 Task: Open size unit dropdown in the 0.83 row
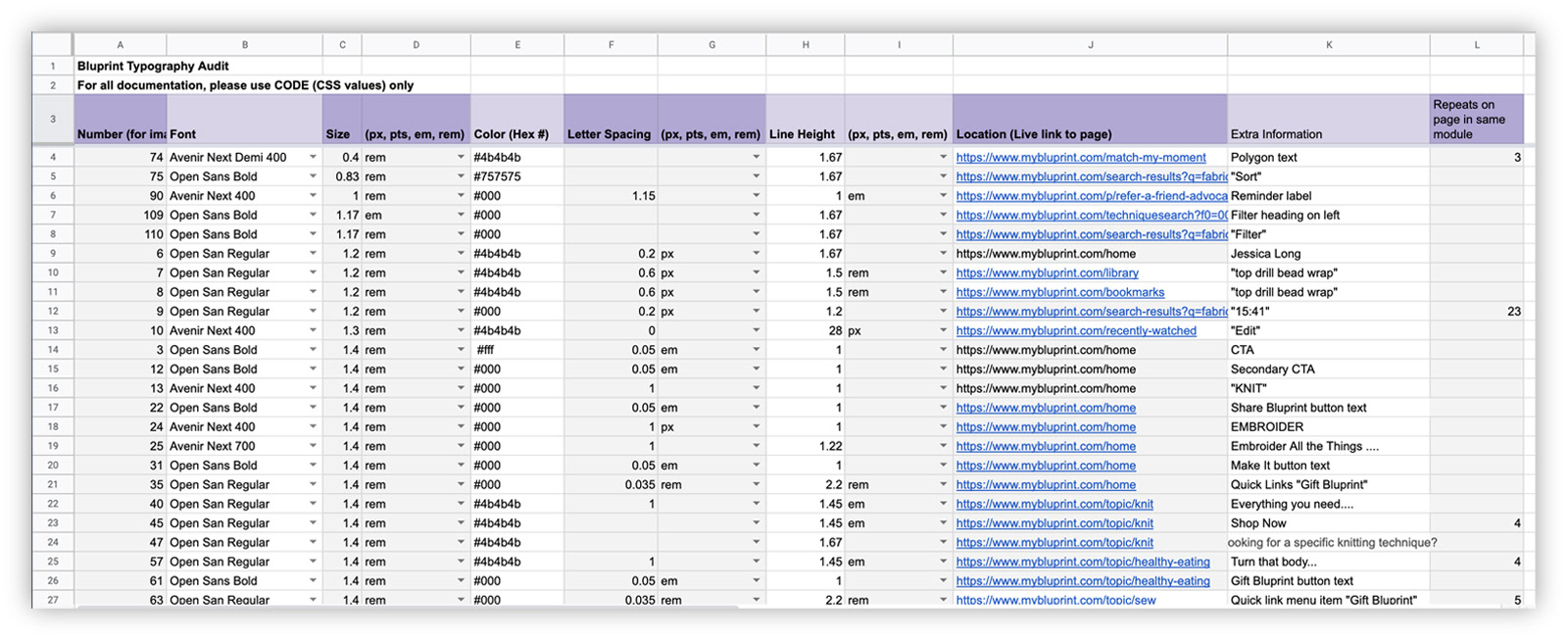point(461,176)
